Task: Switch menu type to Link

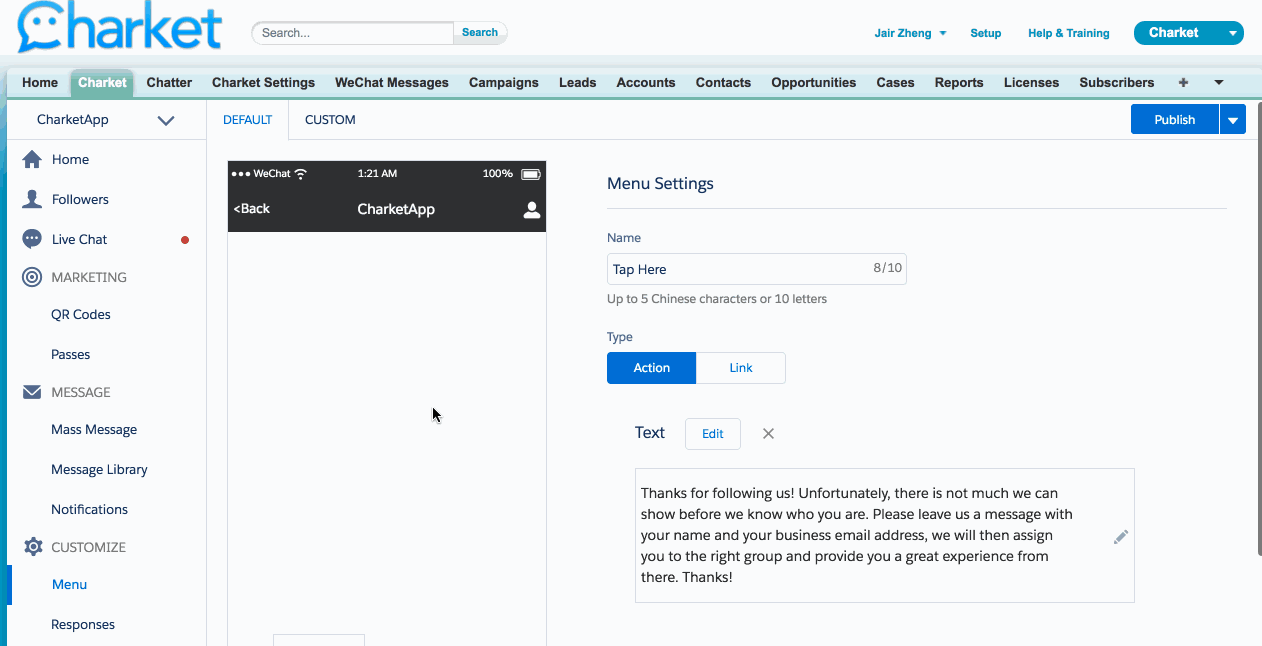Action: [x=740, y=368]
